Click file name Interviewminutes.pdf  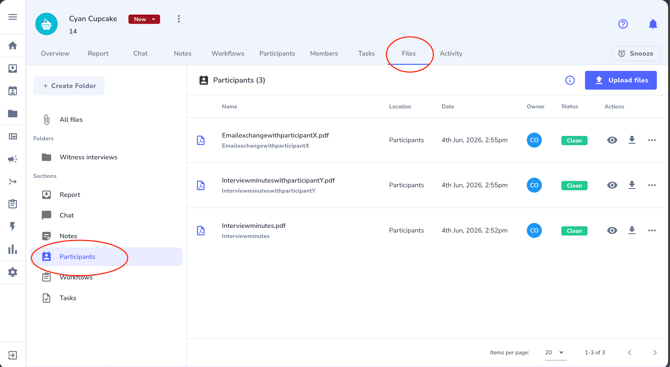tap(253, 226)
